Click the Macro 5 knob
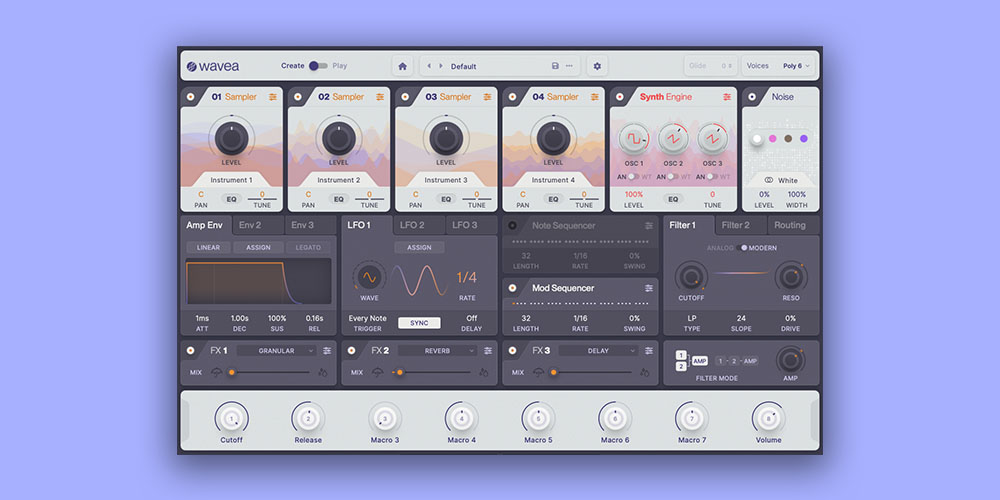Viewport: 1000px width, 500px height. pyautogui.click(x=538, y=418)
